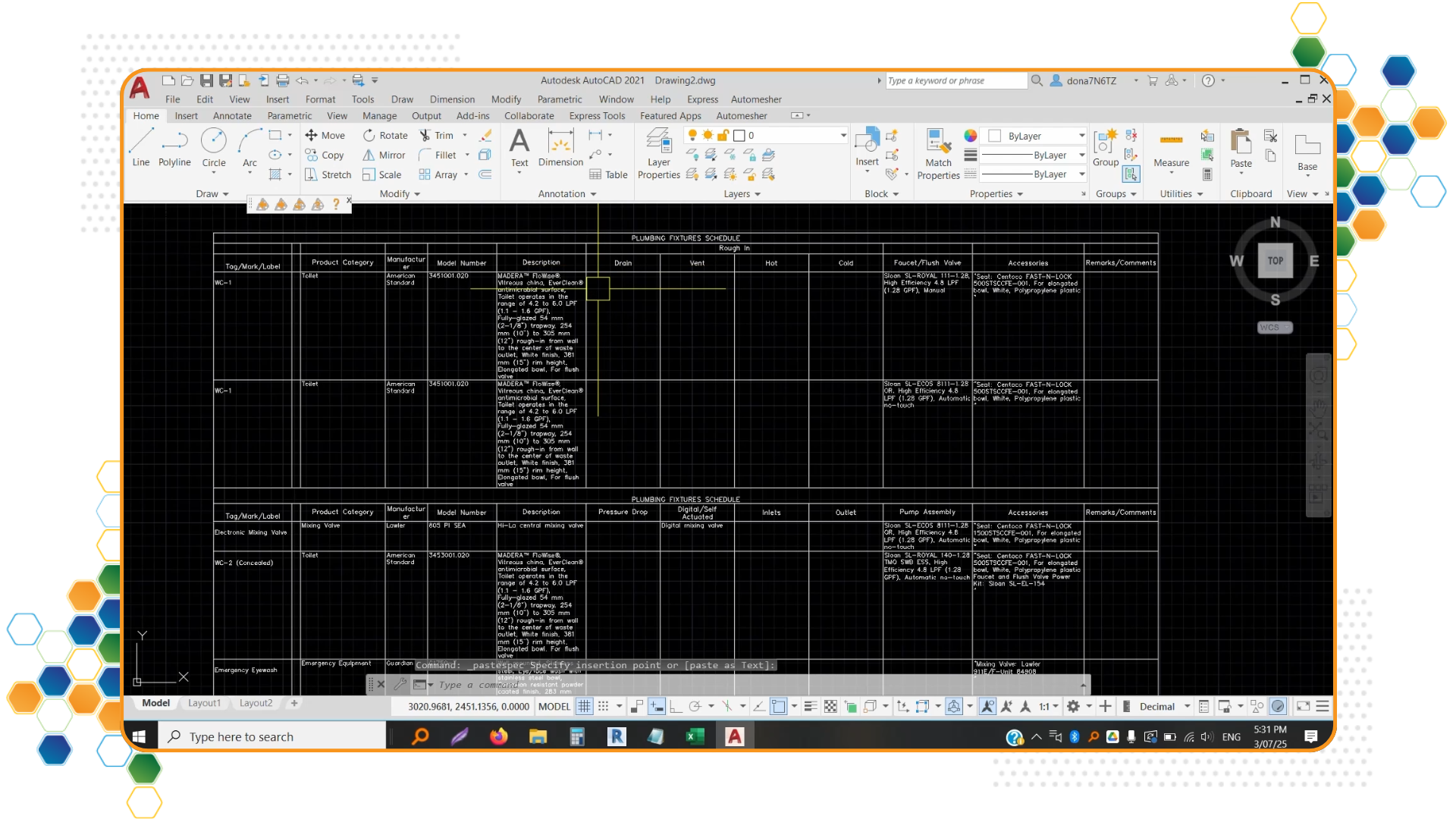This screenshot has height=819, width=1456.
Task: Toggle Object Snap in the status bar
Action: pyautogui.click(x=779, y=706)
